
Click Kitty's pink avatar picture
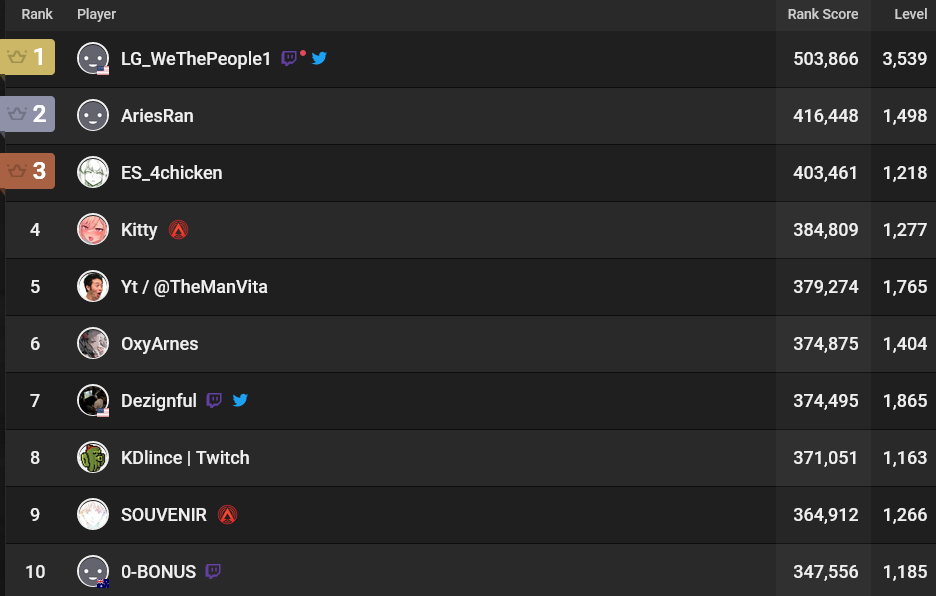(x=93, y=230)
